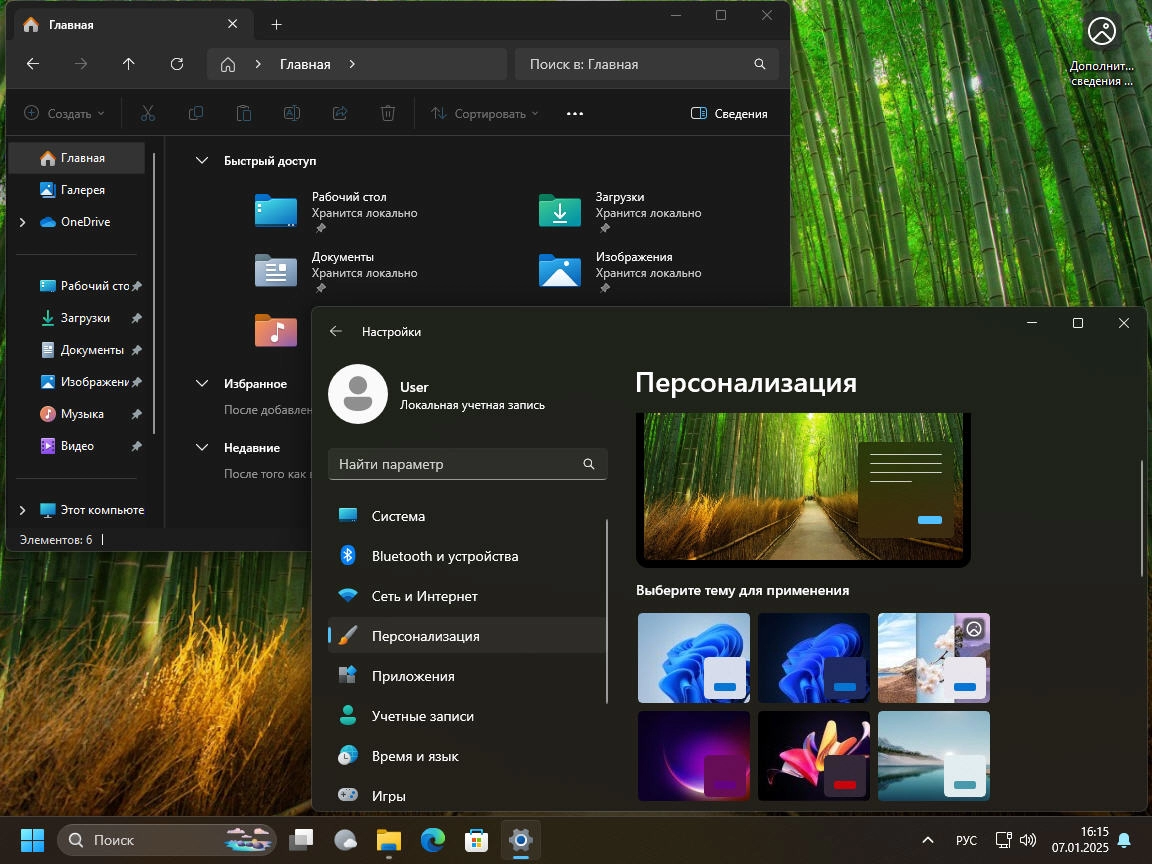Screen dimensions: 1152x864
Task: Click the Windows Start button
Action: pos(32,840)
